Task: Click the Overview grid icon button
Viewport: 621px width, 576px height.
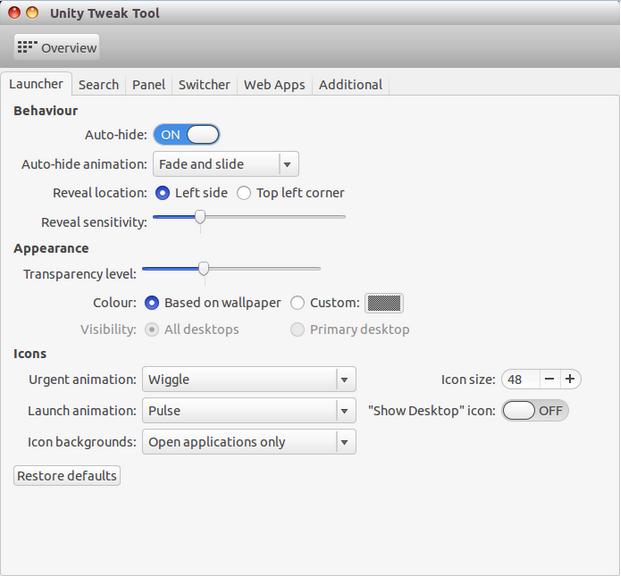Action: click(57, 47)
